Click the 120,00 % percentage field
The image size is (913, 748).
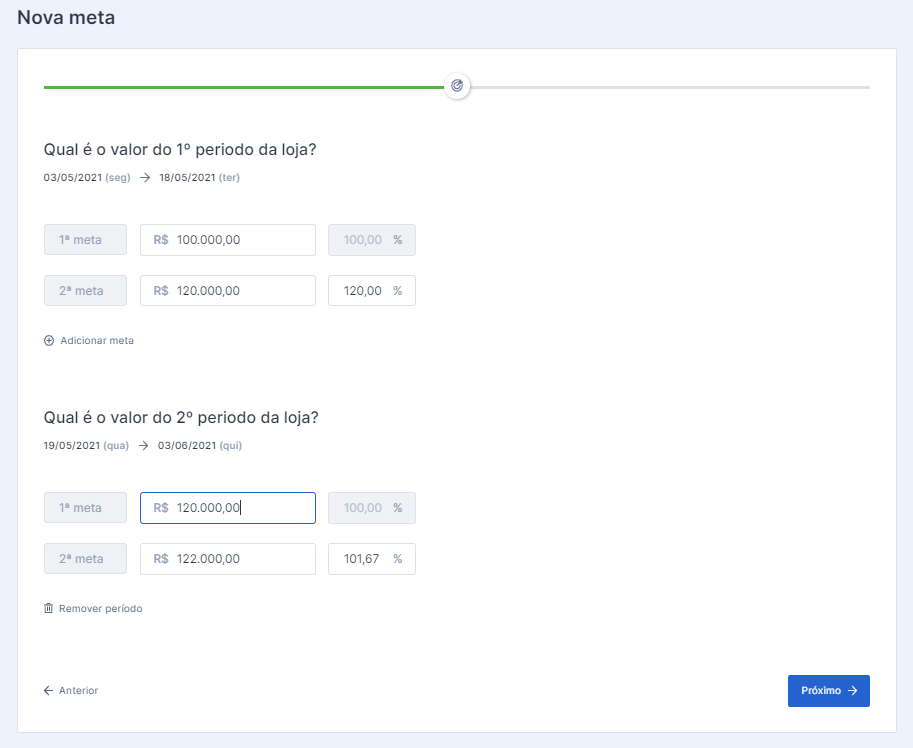pyautogui.click(x=371, y=290)
